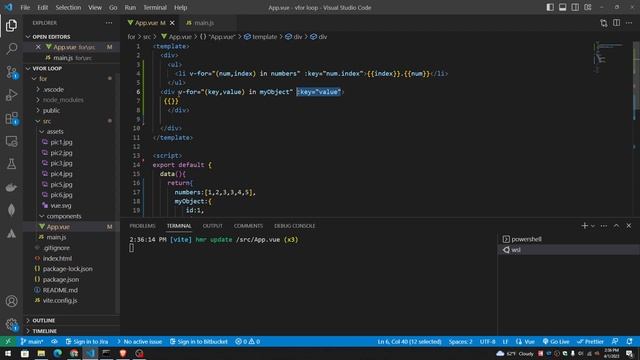This screenshot has height=360, width=640.
Task: Switch to Problems panel tab
Action: pos(142,226)
